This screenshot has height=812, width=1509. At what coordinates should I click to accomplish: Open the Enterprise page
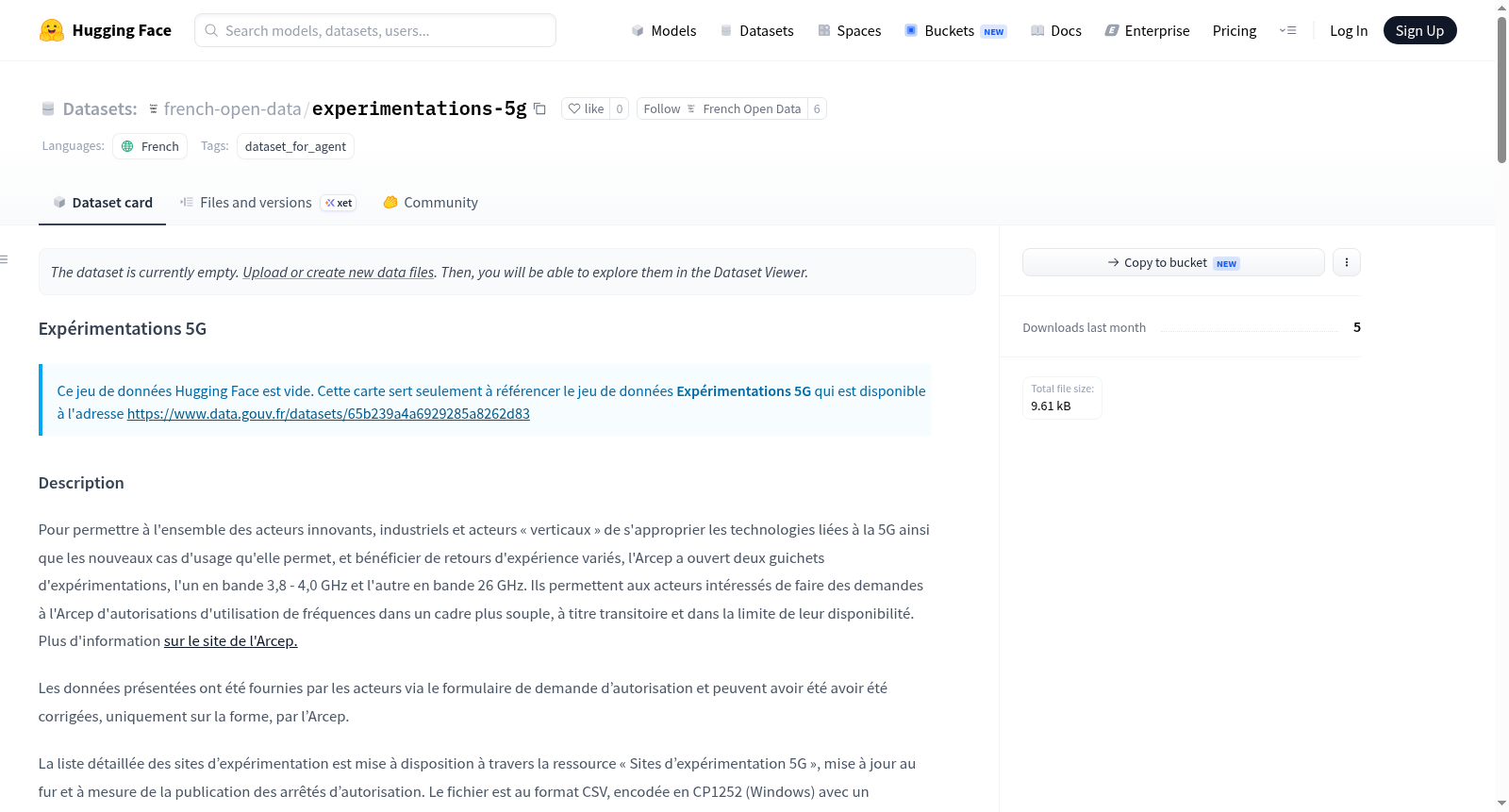1147,30
